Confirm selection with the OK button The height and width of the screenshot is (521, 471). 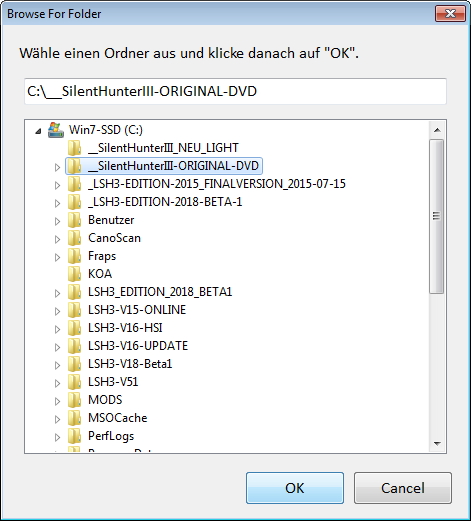pos(295,488)
